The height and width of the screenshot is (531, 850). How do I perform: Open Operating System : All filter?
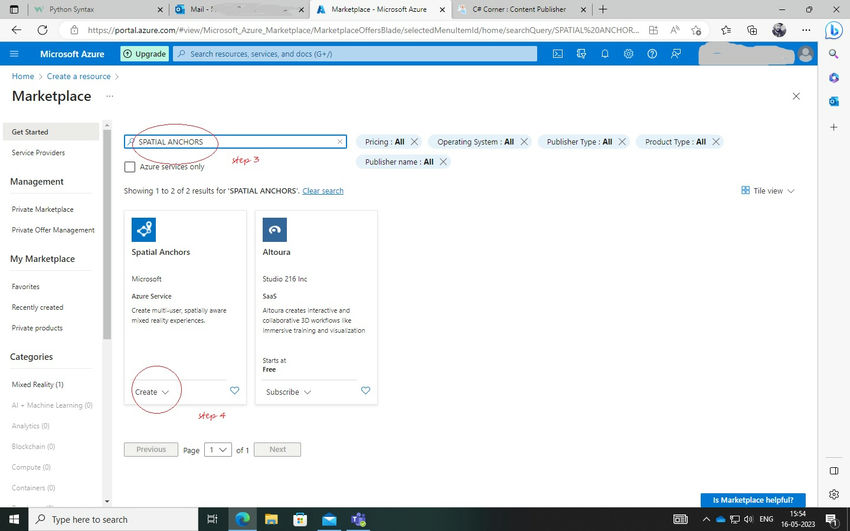pos(475,141)
